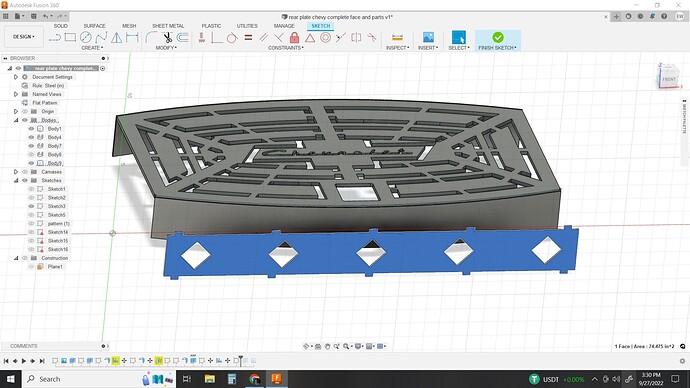
Task: Apply the Parallel constraint
Action: [264, 37]
